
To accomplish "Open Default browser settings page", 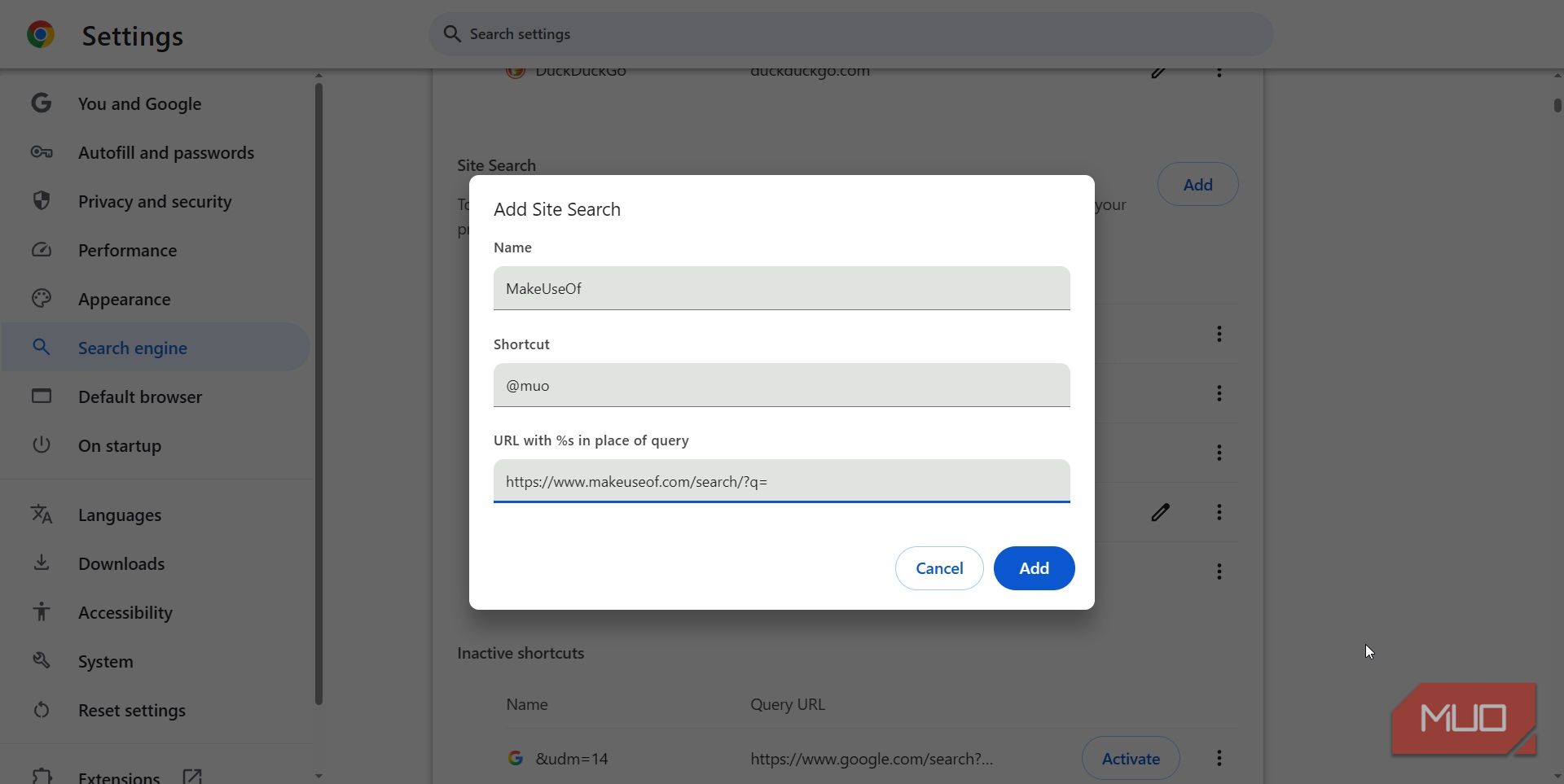I will tap(140, 396).
